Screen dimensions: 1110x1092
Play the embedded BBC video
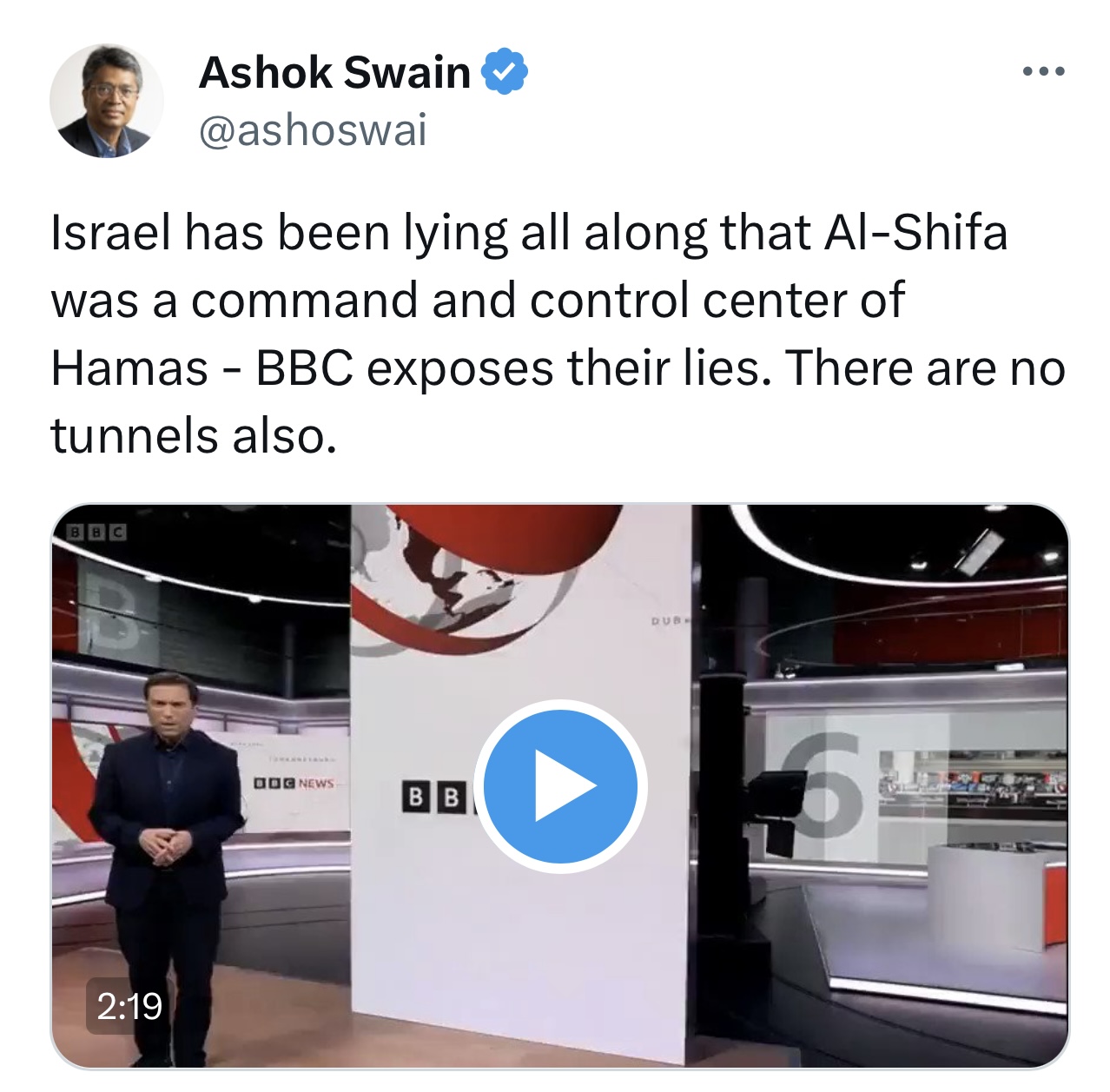point(560,786)
